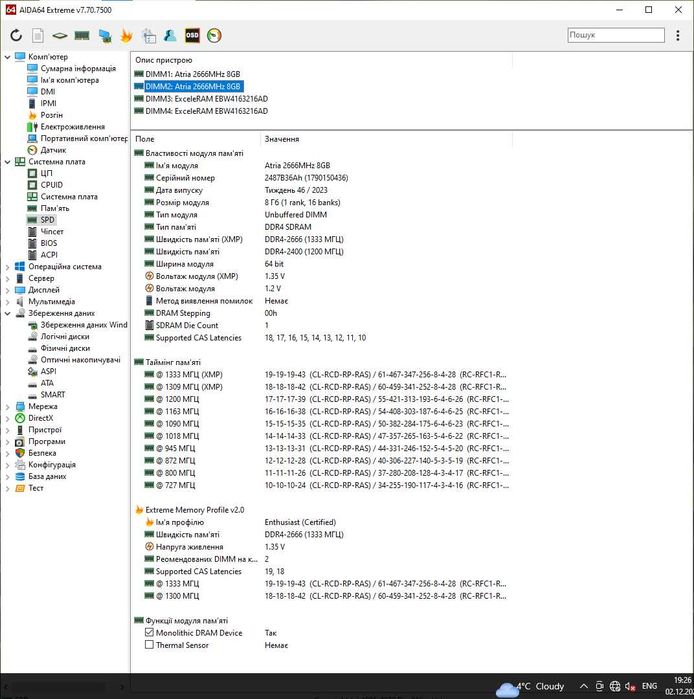The width and height of the screenshot is (694, 699).
Task: Select the DRAM Stepping row
Action: point(322,313)
